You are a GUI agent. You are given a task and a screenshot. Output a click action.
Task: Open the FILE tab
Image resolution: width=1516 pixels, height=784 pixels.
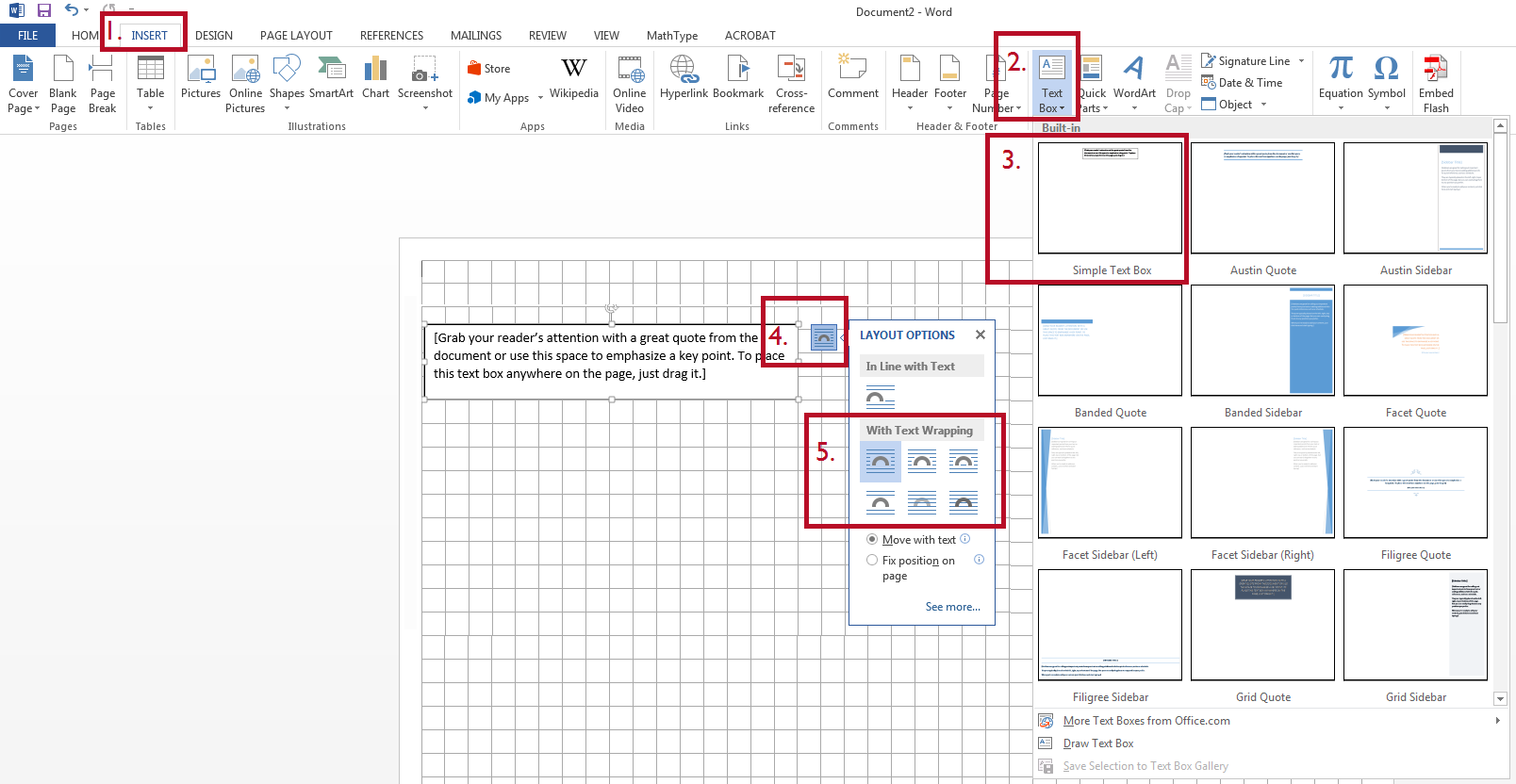(28, 36)
